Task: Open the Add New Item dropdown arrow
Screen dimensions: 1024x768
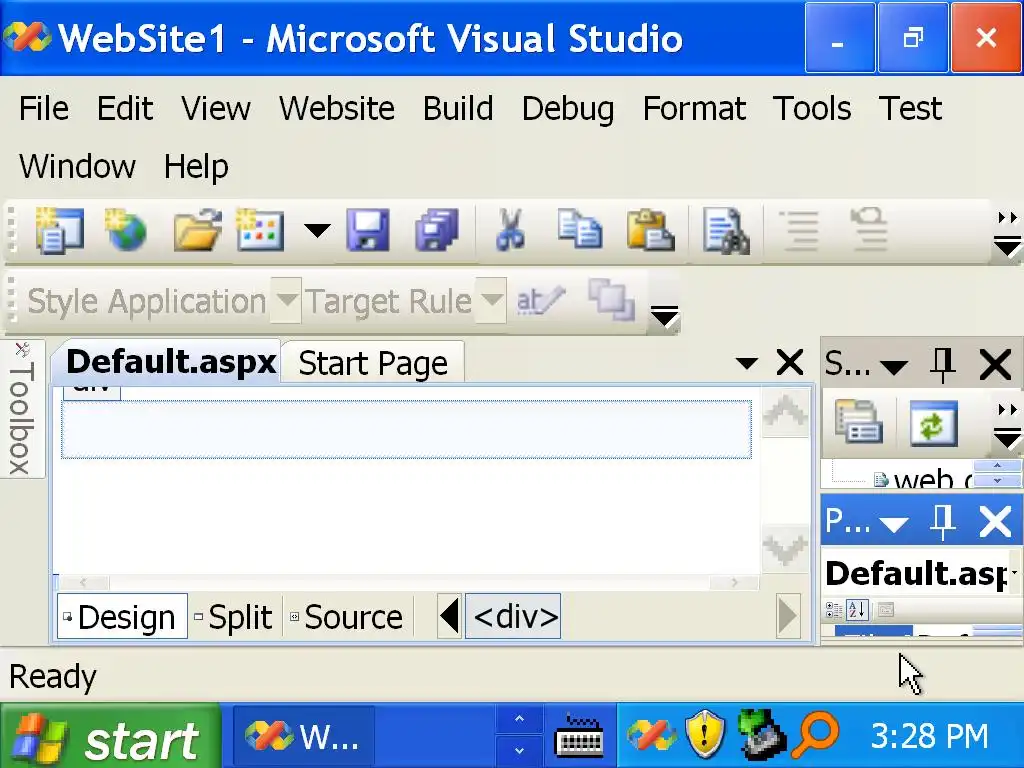Action: 317,230
